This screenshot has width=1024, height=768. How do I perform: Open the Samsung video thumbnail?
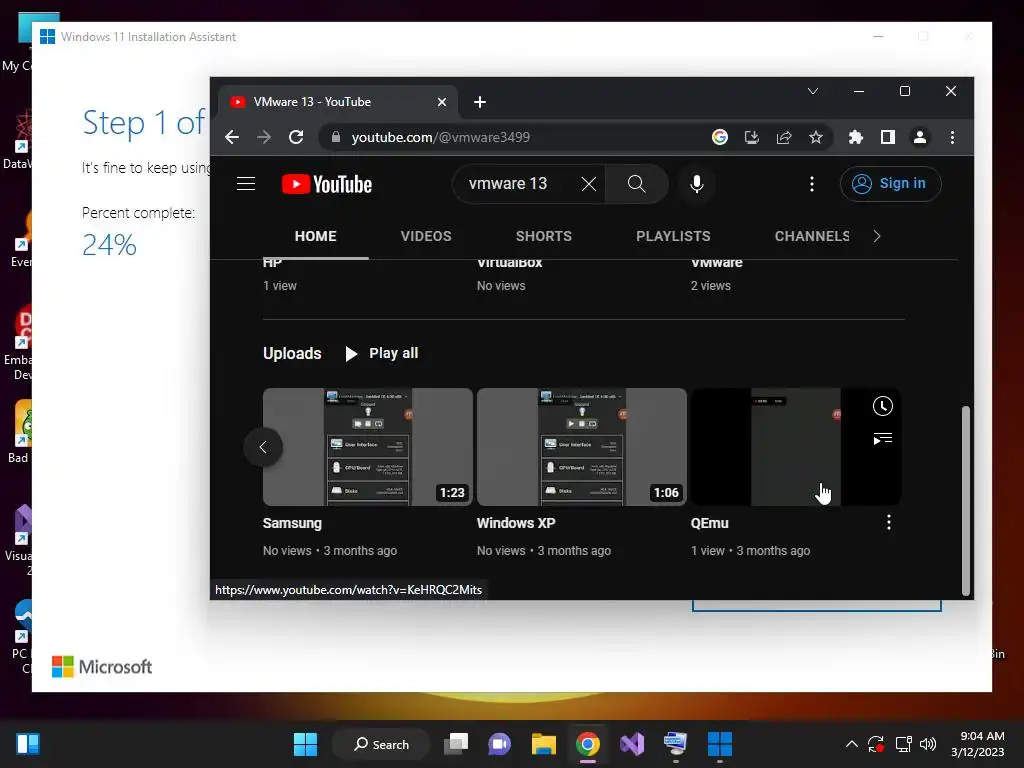368,447
